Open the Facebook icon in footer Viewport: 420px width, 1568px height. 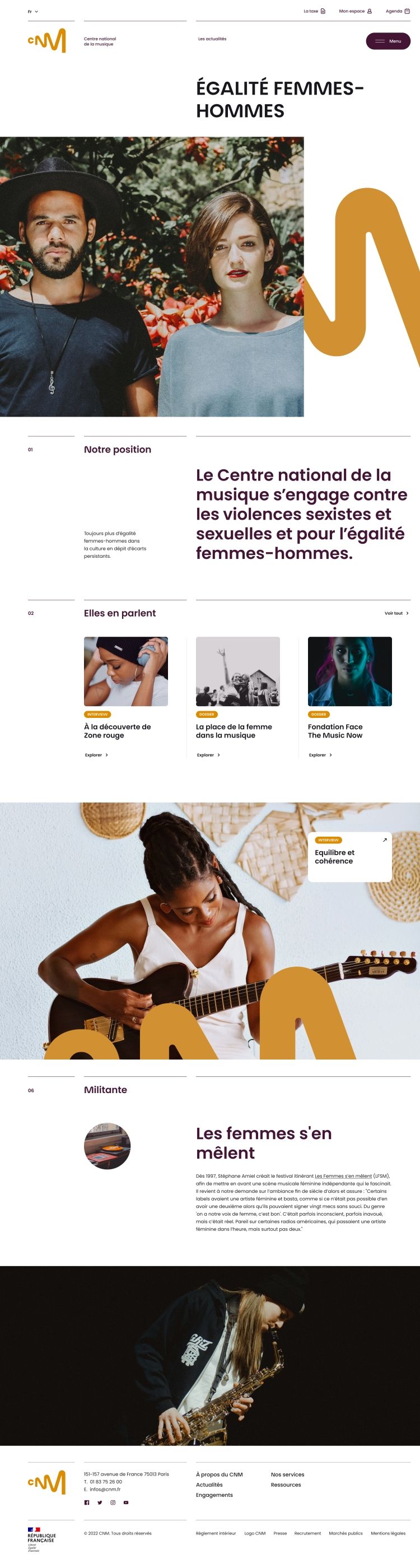86,1503
